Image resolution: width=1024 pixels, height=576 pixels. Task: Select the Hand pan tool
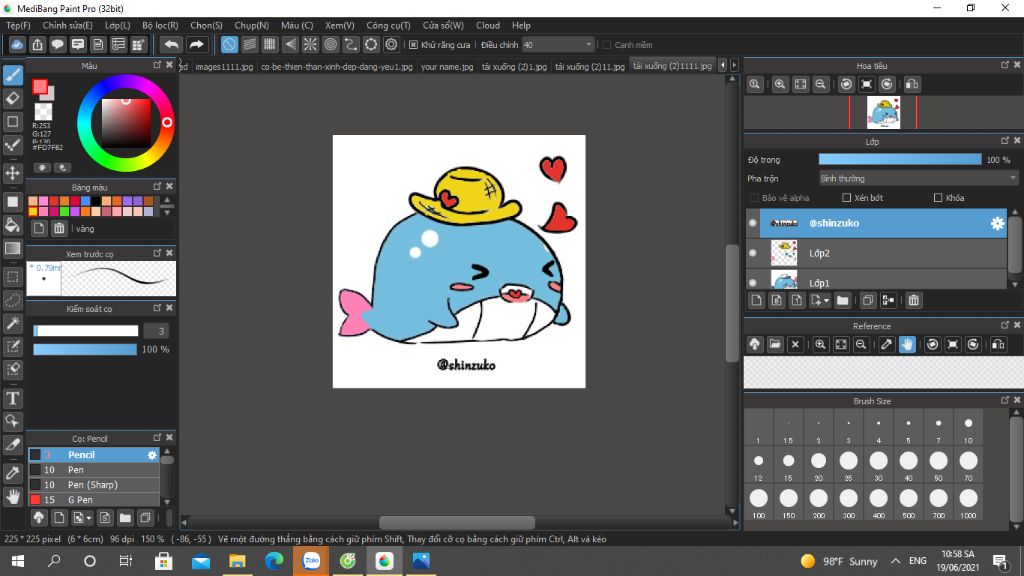[12, 497]
